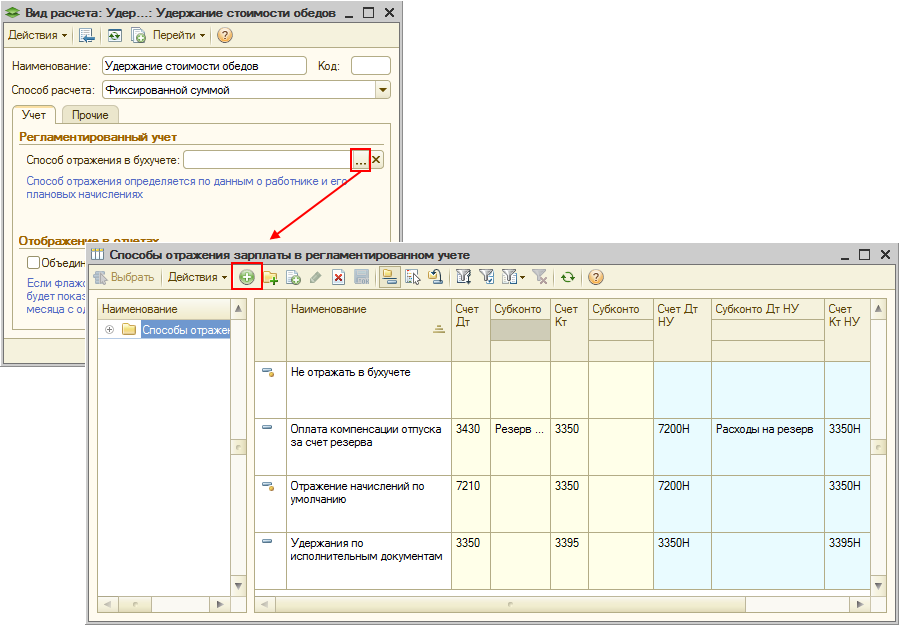Toggle the Объедин... checkbox
The width and height of the screenshot is (899, 636).
[x=34, y=263]
